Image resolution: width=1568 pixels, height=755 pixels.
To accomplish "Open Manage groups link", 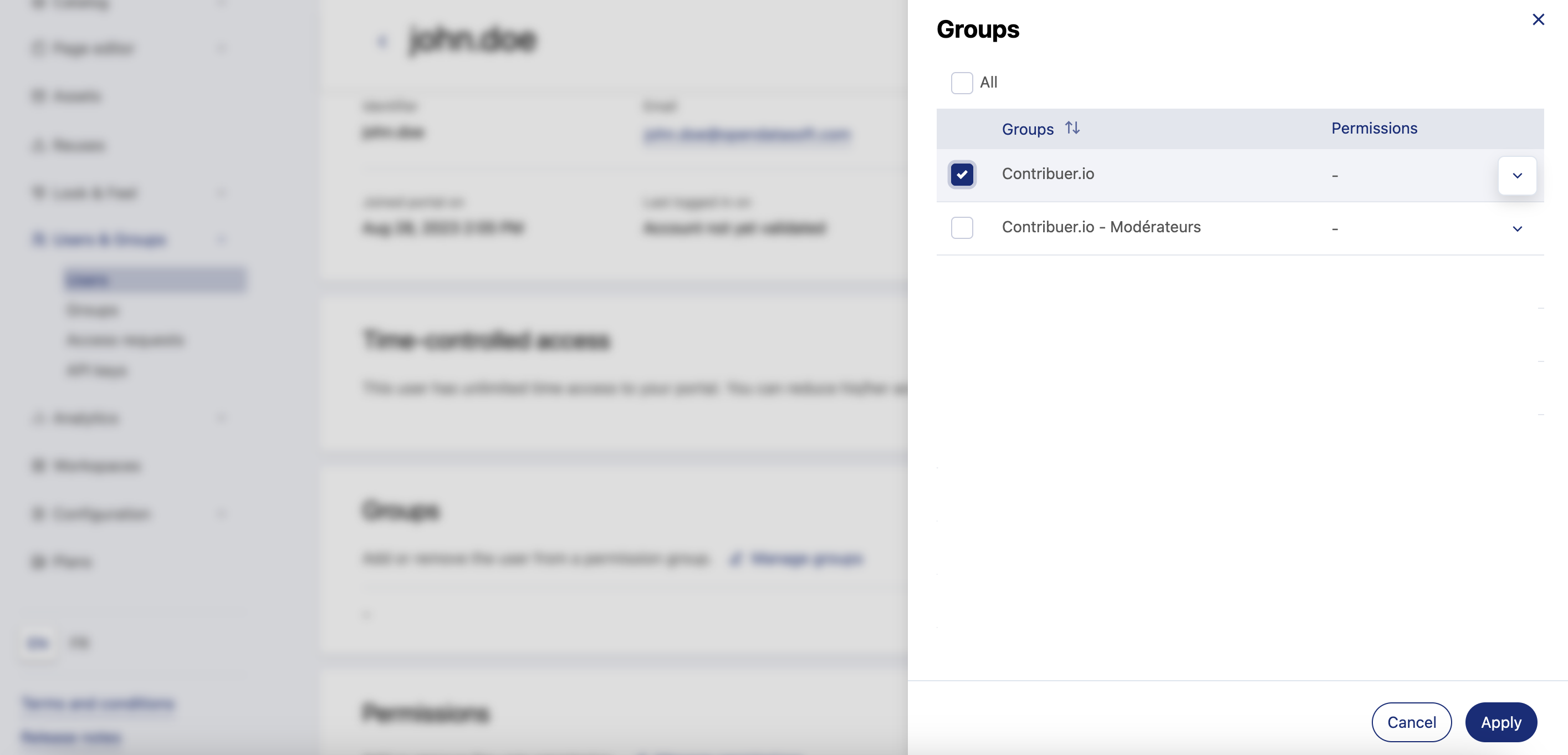I will (805, 558).
